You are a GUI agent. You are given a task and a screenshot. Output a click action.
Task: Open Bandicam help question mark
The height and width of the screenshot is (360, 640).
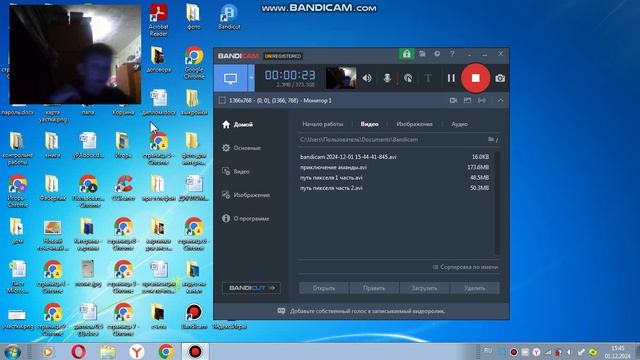tap(452, 54)
